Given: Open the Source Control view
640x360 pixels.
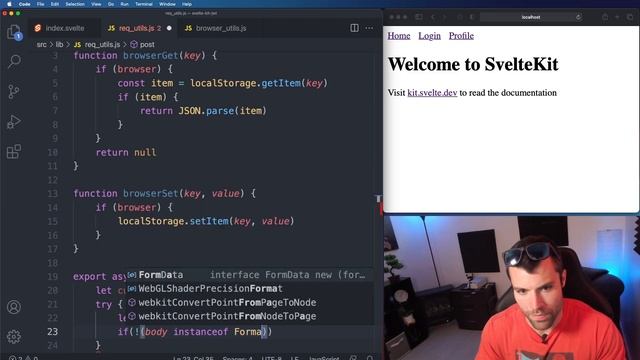Looking at the screenshot, I should tap(14, 91).
